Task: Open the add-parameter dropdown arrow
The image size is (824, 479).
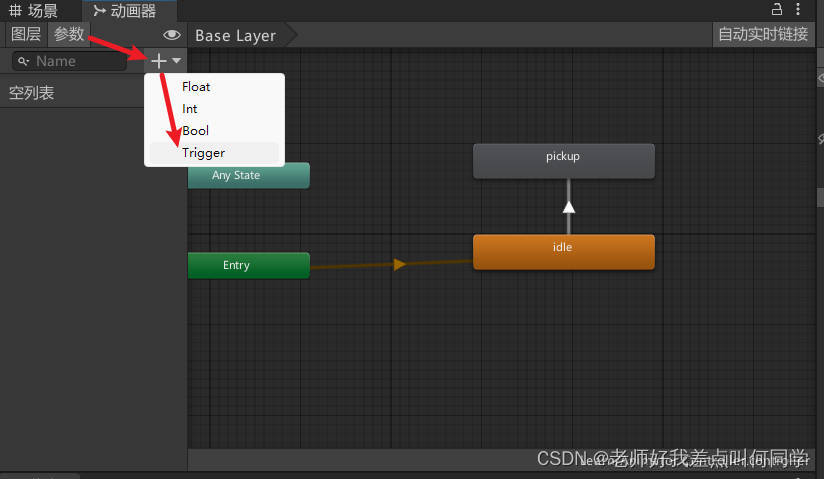Action: coord(177,61)
